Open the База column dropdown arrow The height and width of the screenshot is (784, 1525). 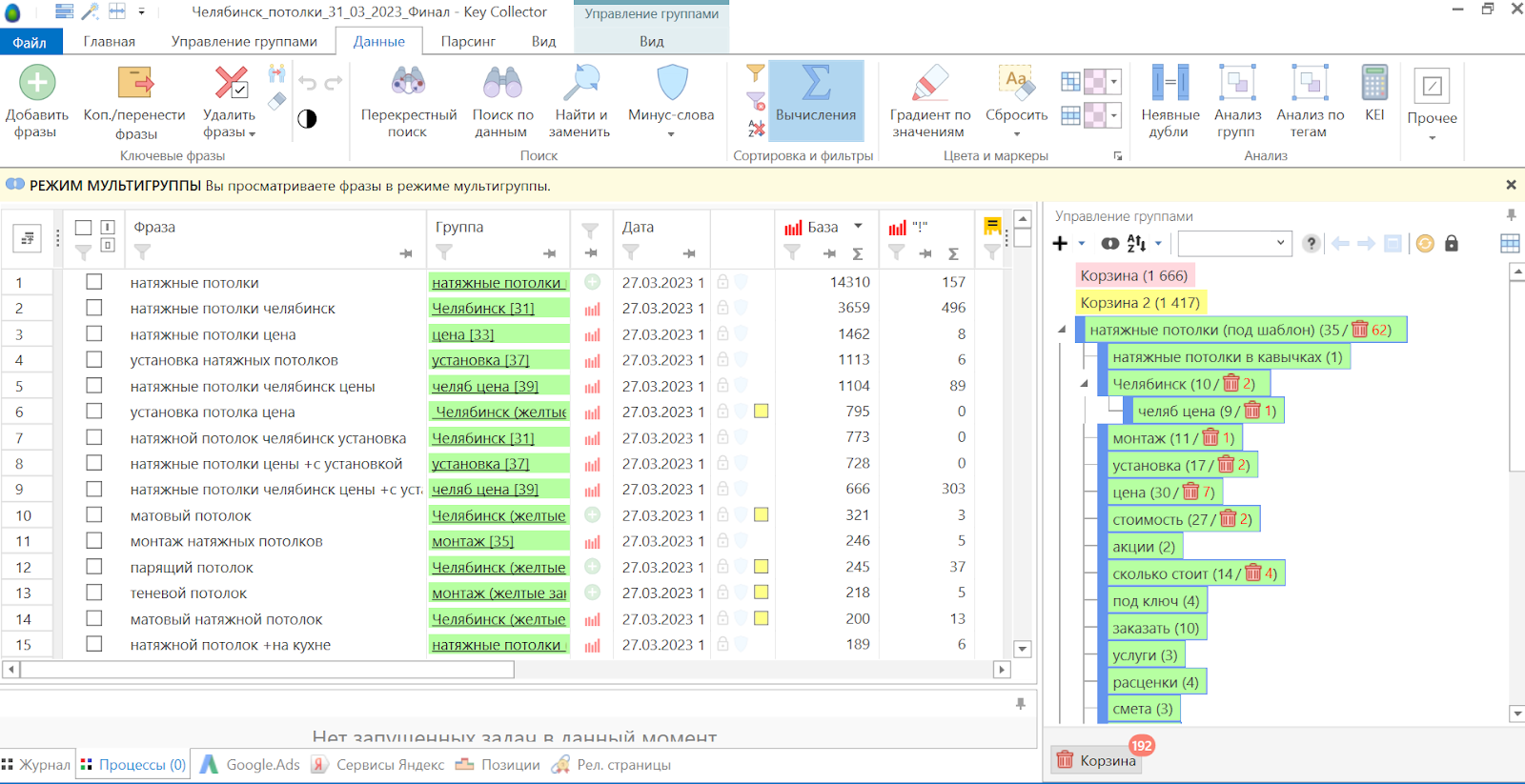(x=858, y=226)
